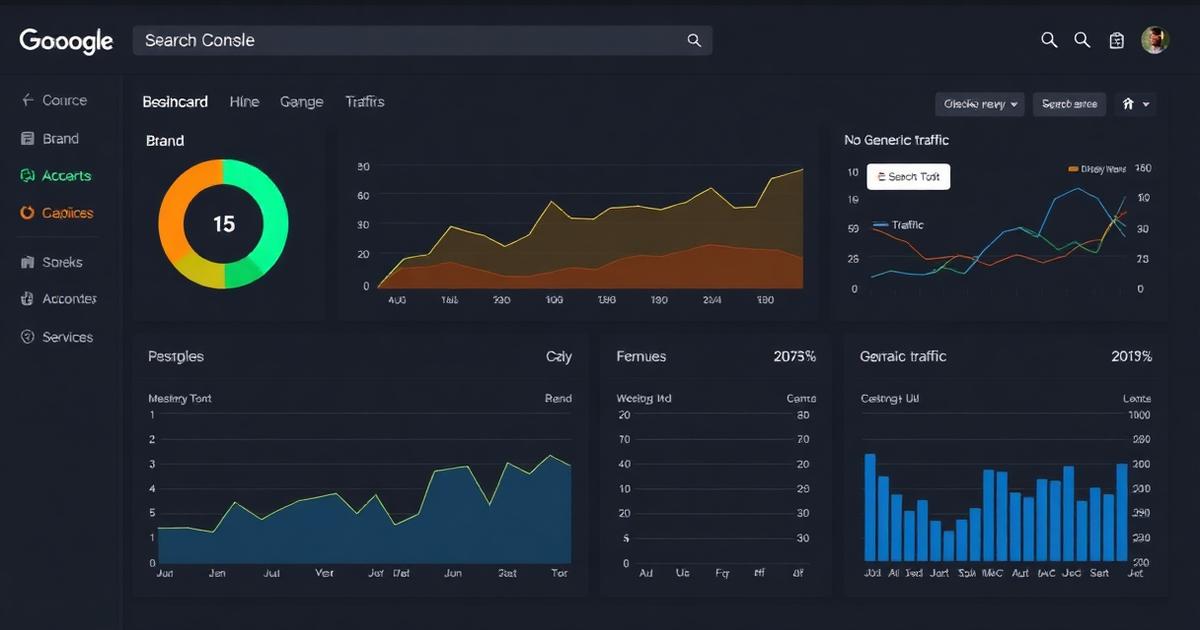Switch to the Hine tab
This screenshot has height=630, width=1200.
pyautogui.click(x=244, y=102)
